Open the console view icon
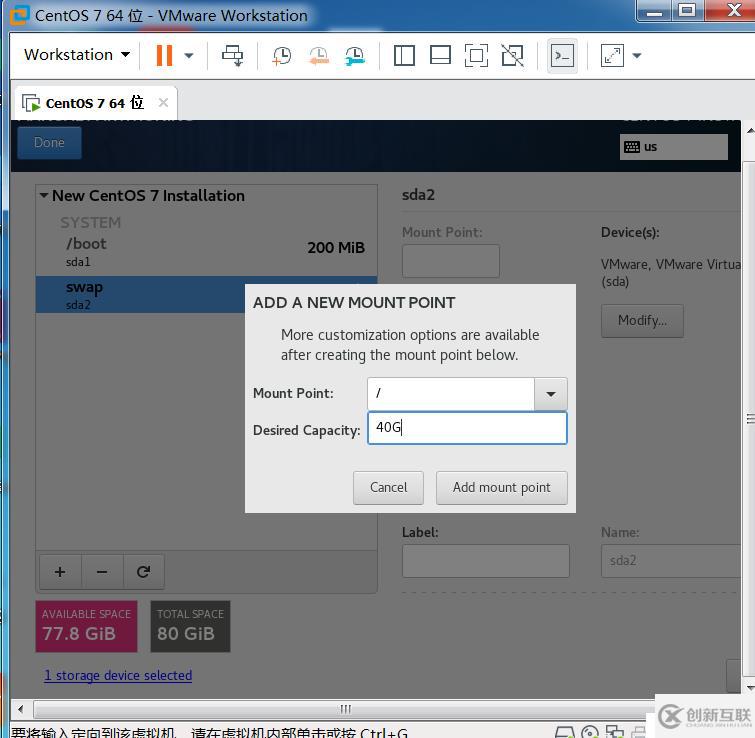Screen dimensions: 755x738 pos(562,56)
